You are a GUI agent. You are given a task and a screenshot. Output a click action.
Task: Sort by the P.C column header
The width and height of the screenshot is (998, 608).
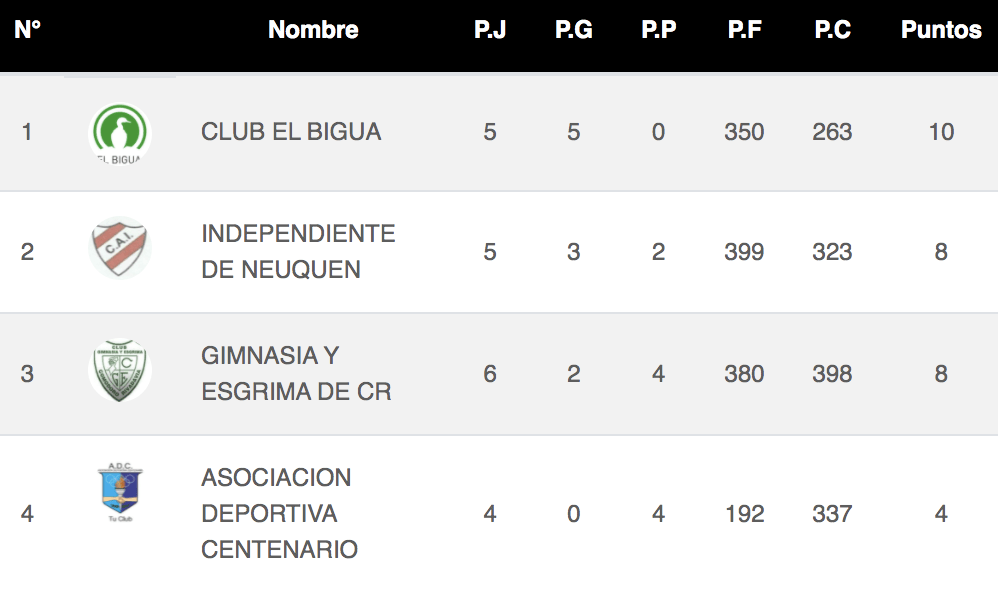tap(832, 30)
